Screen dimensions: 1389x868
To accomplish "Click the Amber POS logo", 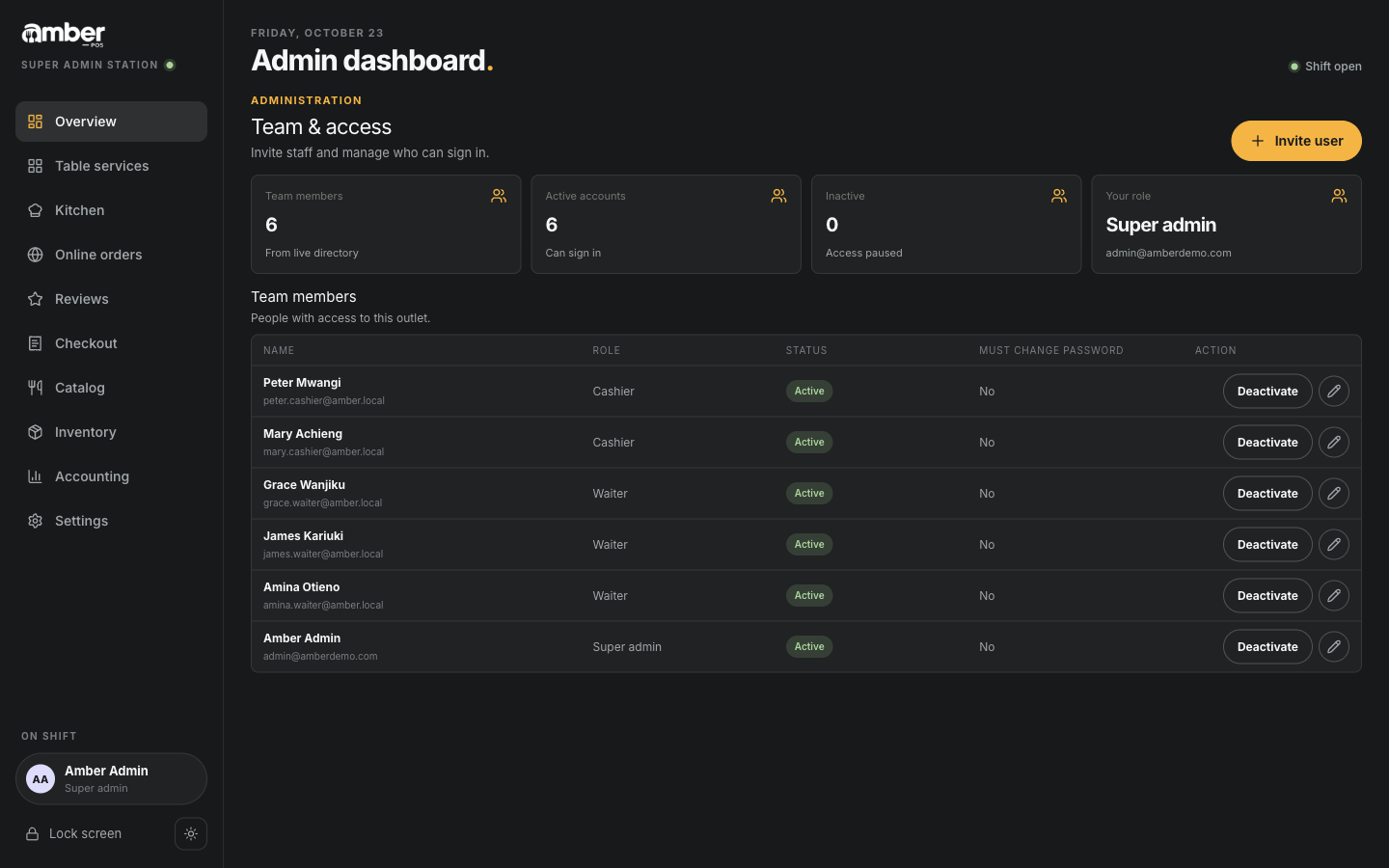I will click(x=64, y=35).
